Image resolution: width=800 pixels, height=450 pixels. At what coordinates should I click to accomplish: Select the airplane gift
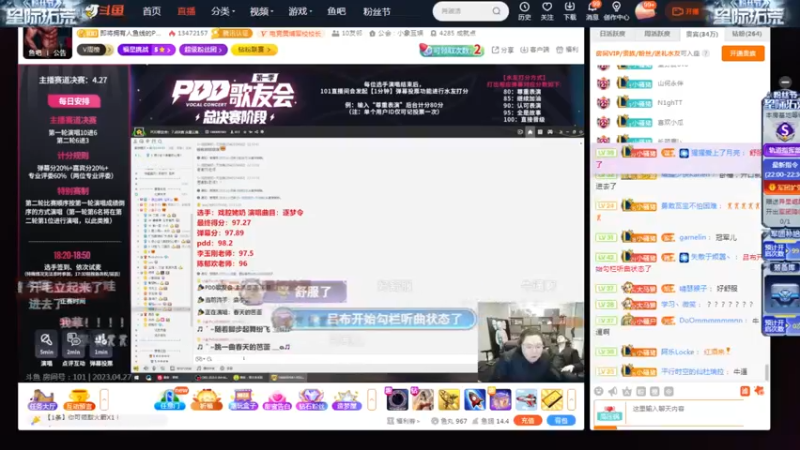tap(526, 399)
